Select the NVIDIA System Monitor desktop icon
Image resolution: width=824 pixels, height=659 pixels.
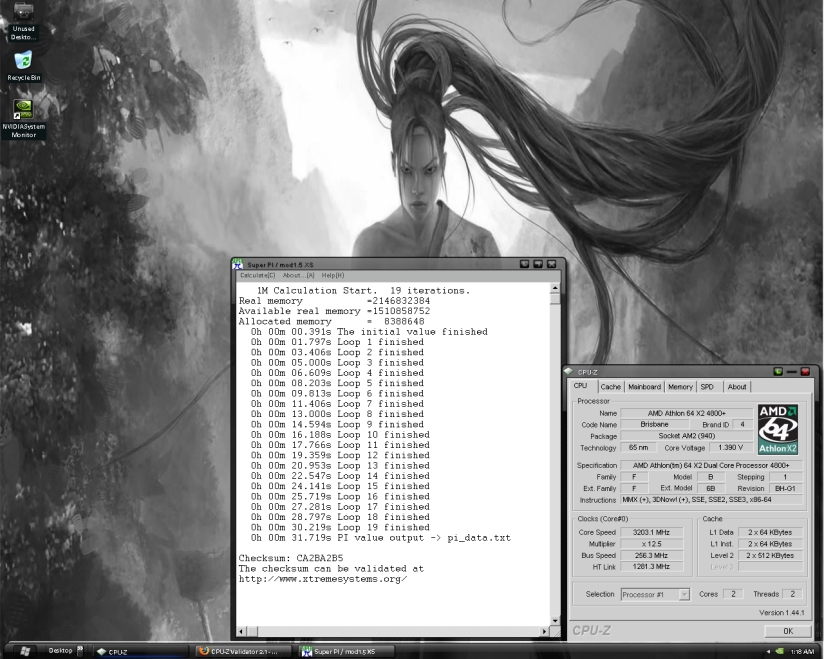(x=23, y=119)
